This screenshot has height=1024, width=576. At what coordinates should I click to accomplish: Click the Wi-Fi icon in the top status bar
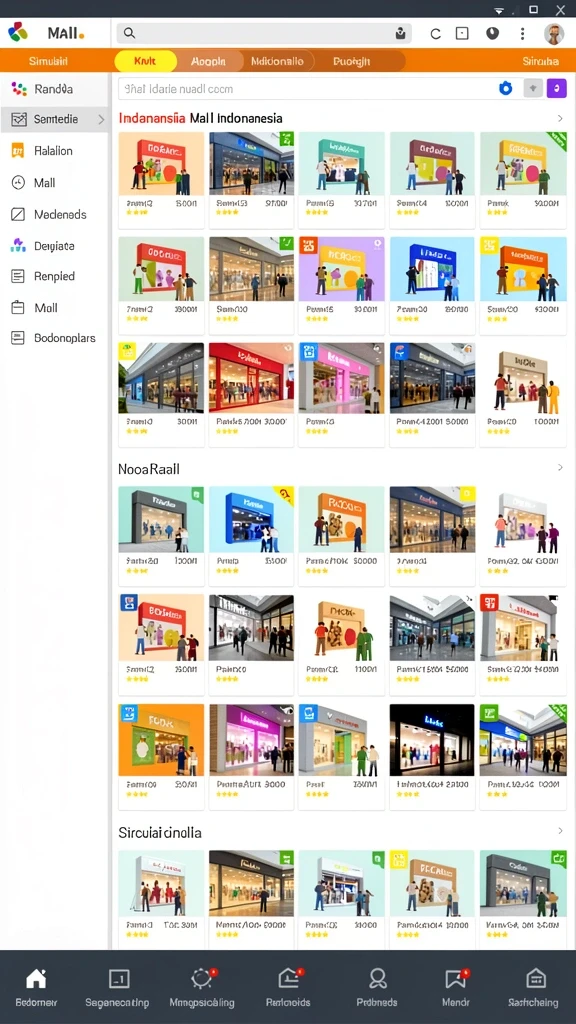pyautogui.click(x=500, y=9)
